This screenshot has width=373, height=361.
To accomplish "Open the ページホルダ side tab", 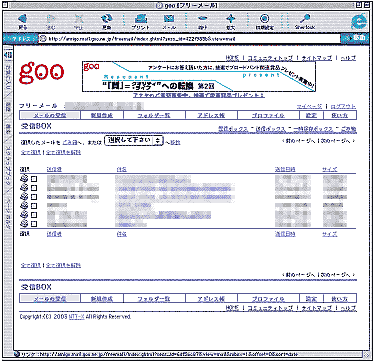I will pyautogui.click(x=8, y=213).
